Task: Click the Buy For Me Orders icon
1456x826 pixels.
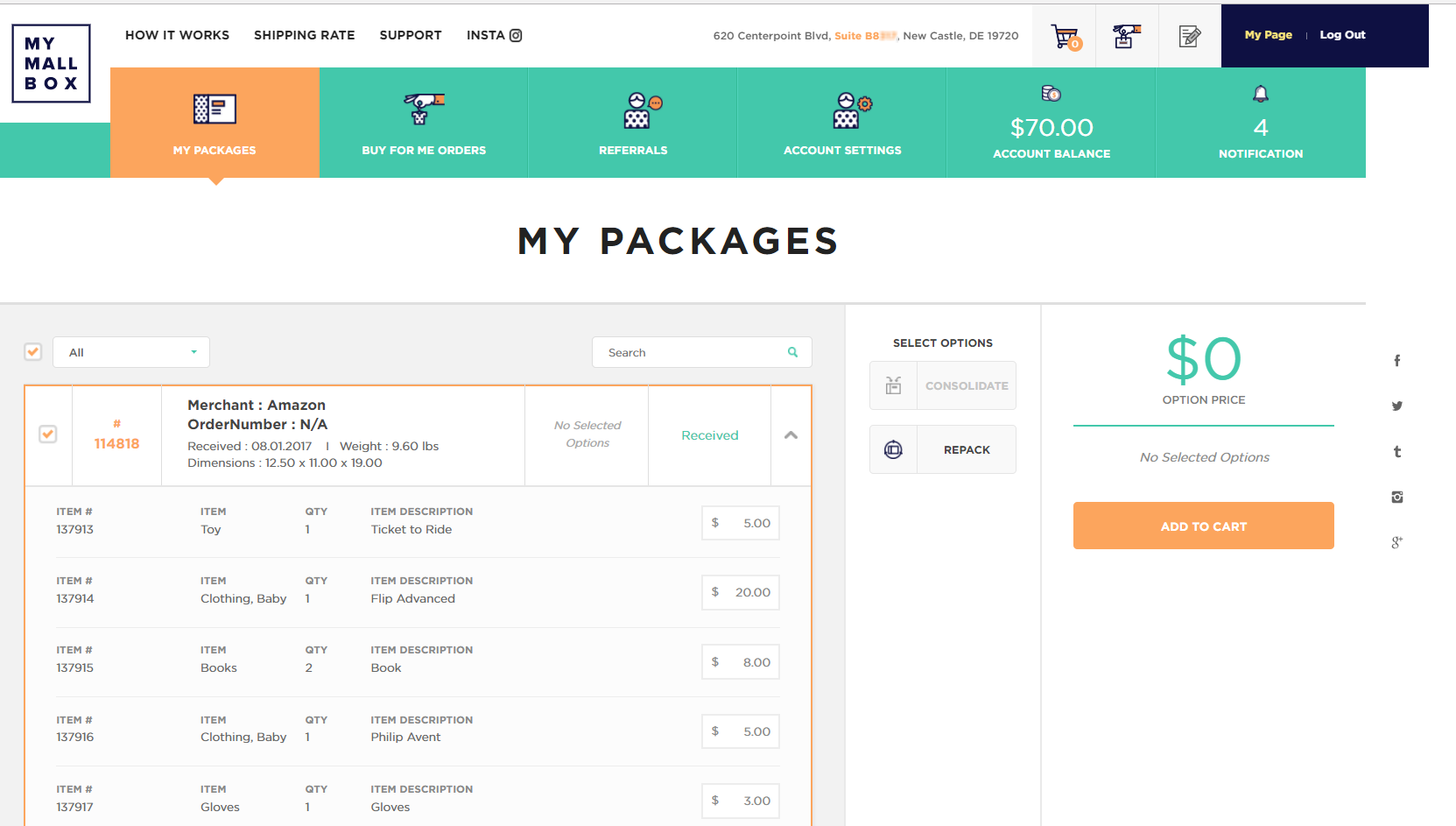Action: pyautogui.click(x=424, y=109)
